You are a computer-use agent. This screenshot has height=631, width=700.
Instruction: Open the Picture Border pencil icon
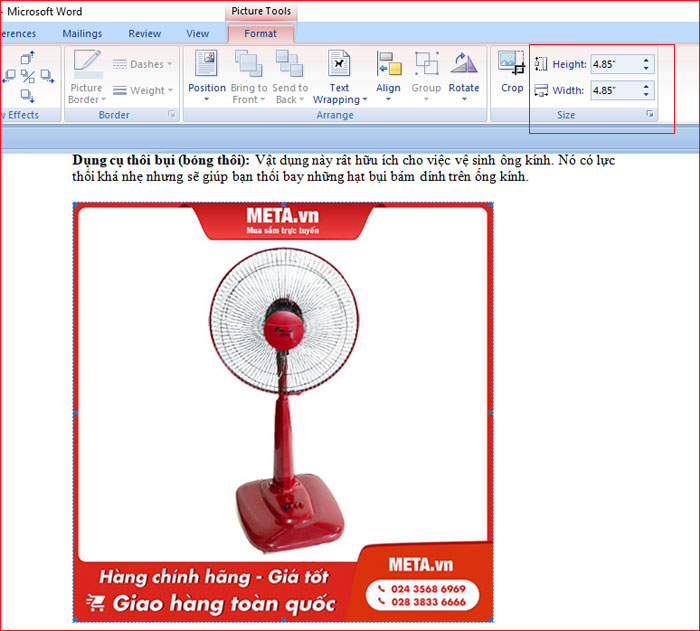point(87,63)
